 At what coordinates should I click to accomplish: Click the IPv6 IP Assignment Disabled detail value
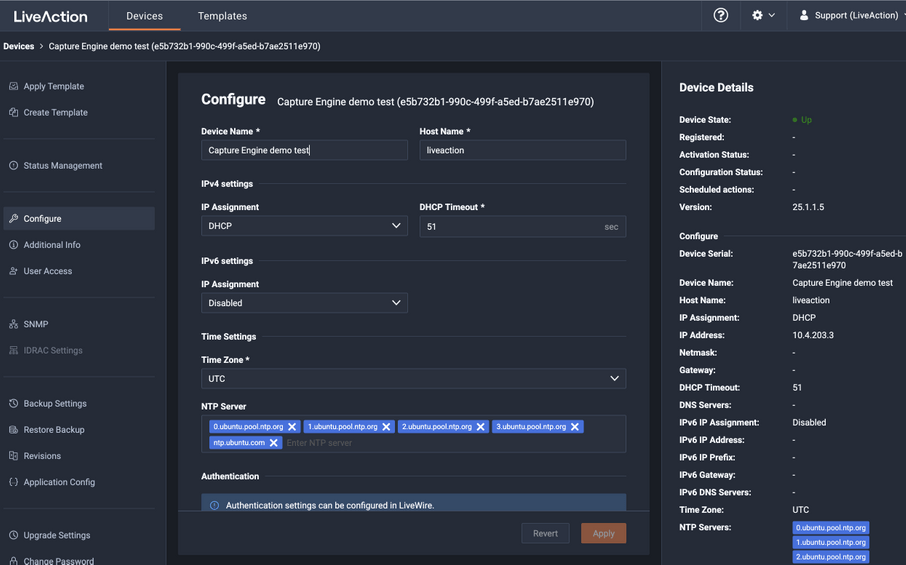click(x=809, y=422)
